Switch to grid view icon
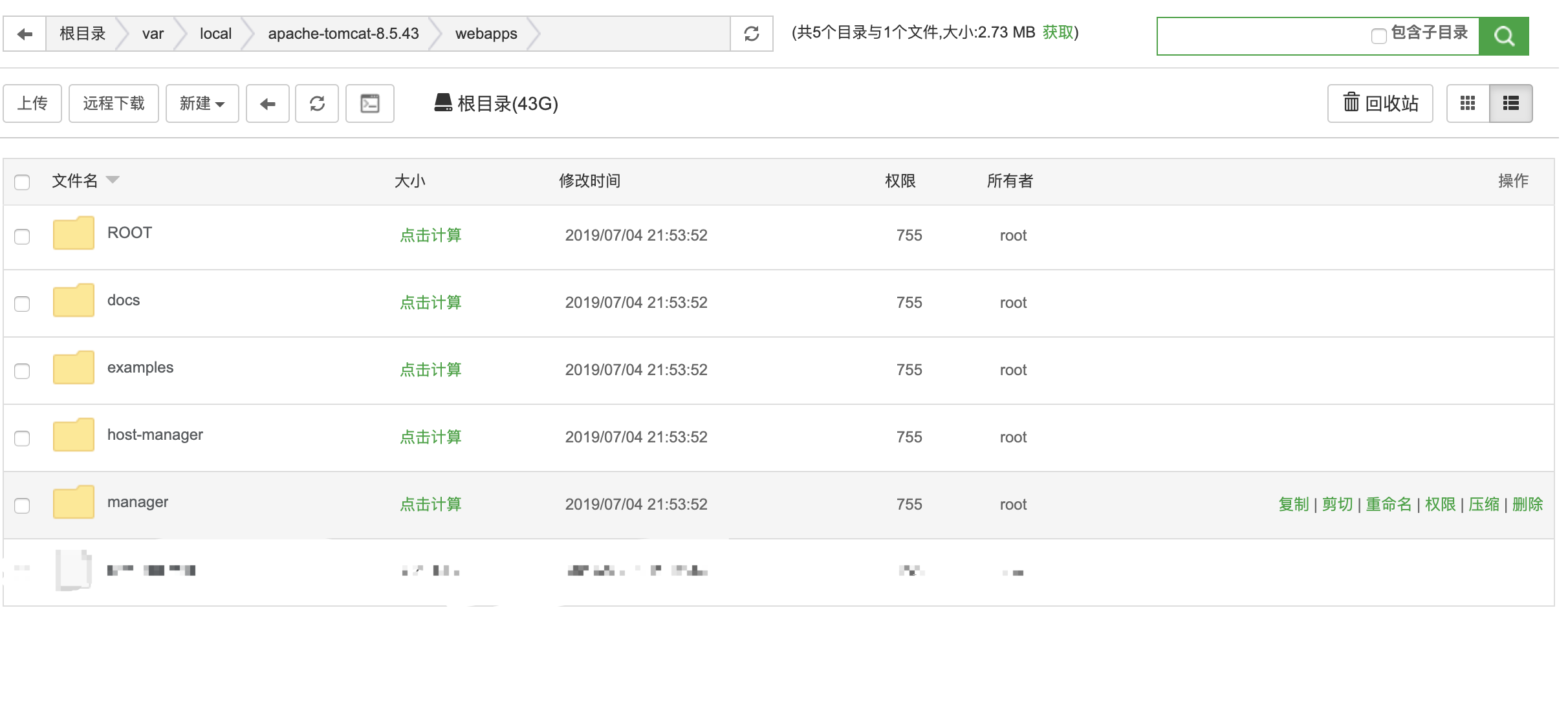 tap(1468, 103)
